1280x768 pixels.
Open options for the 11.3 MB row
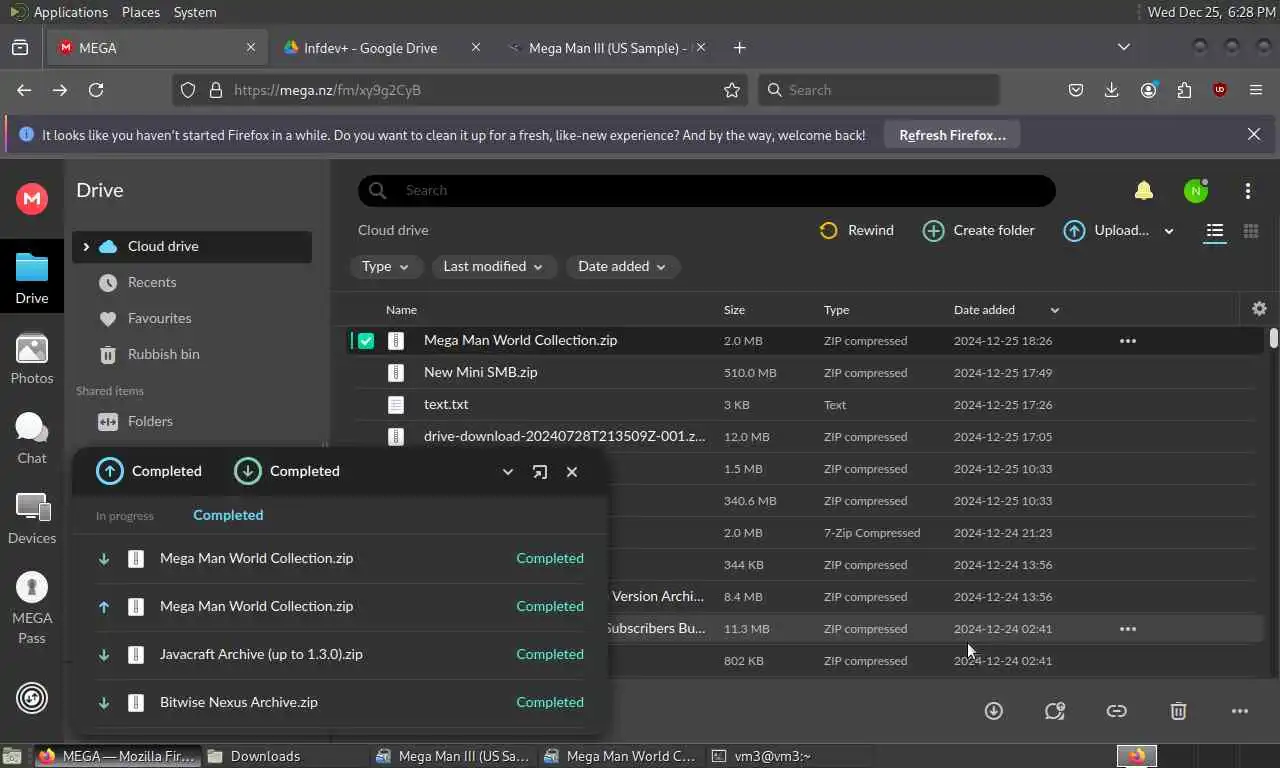(1128, 629)
